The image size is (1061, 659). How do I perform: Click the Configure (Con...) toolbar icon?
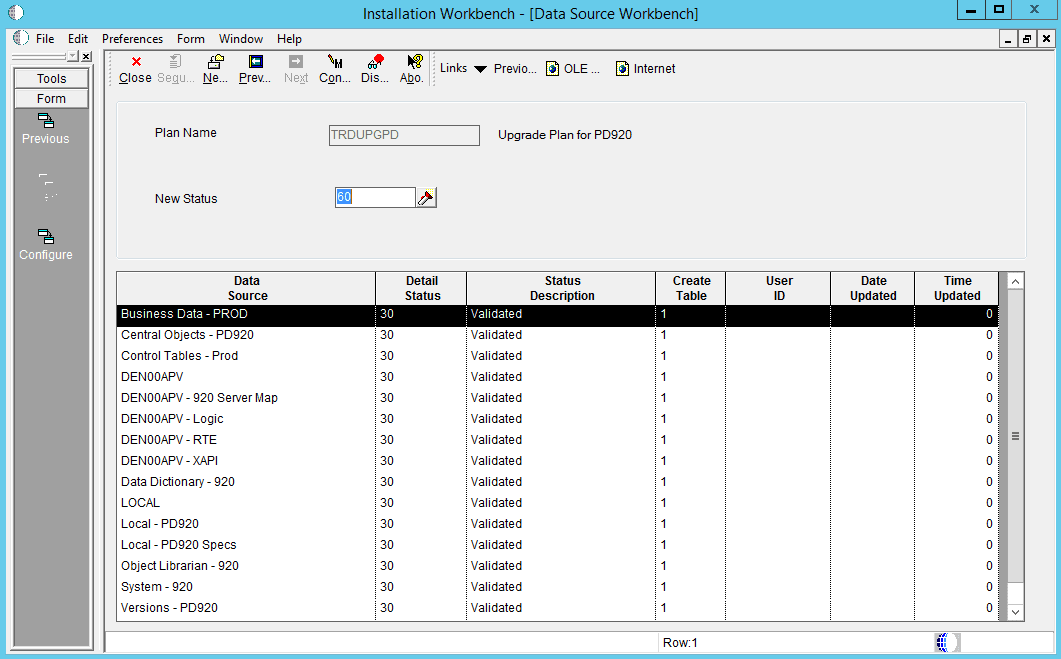335,62
